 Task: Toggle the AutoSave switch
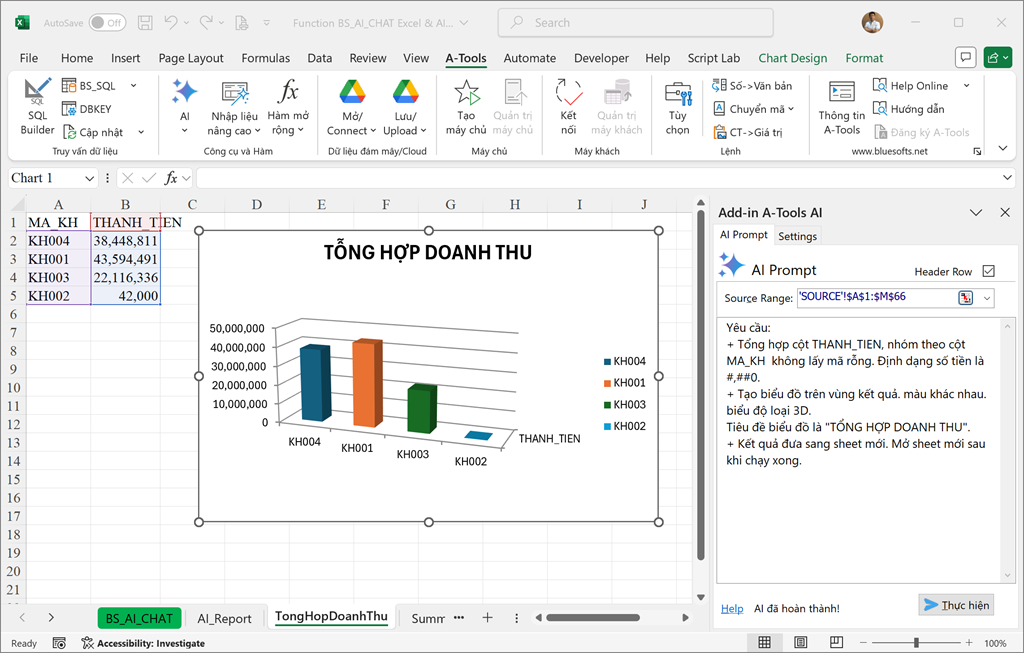[106, 23]
